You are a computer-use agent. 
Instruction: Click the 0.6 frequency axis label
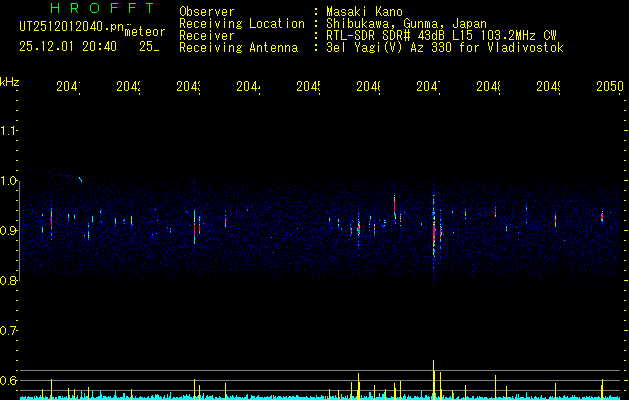click(8, 380)
